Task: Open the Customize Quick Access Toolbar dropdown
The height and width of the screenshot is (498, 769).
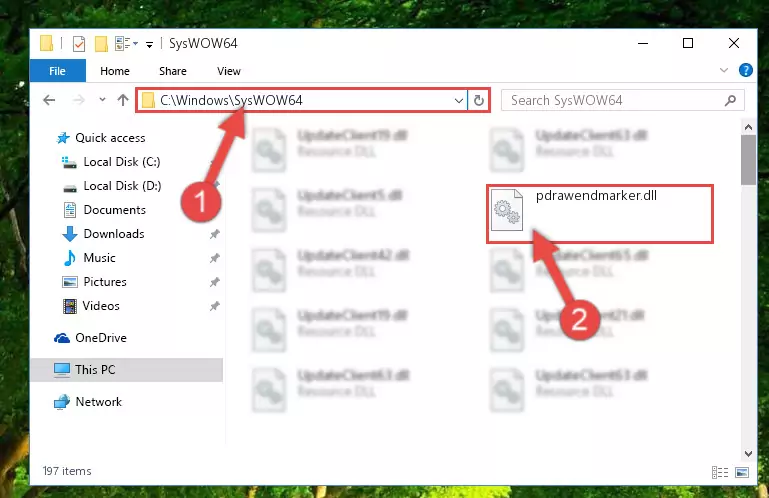Action: tap(149, 45)
